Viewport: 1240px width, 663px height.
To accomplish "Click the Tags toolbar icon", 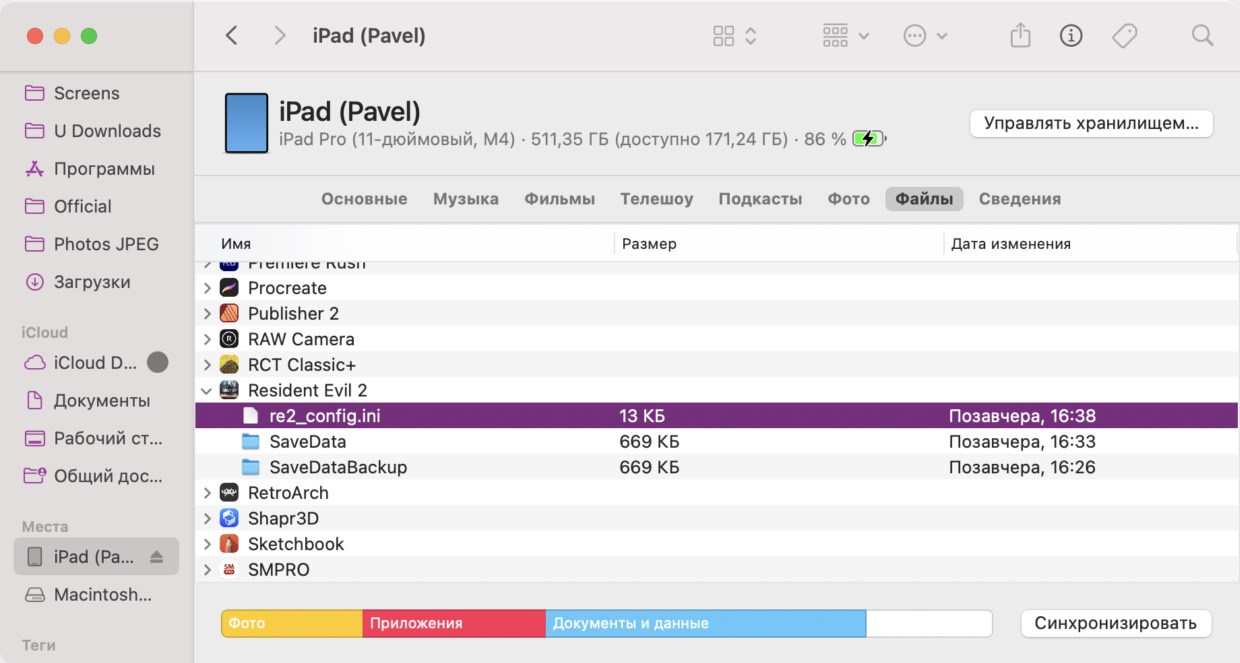I will [1124, 36].
